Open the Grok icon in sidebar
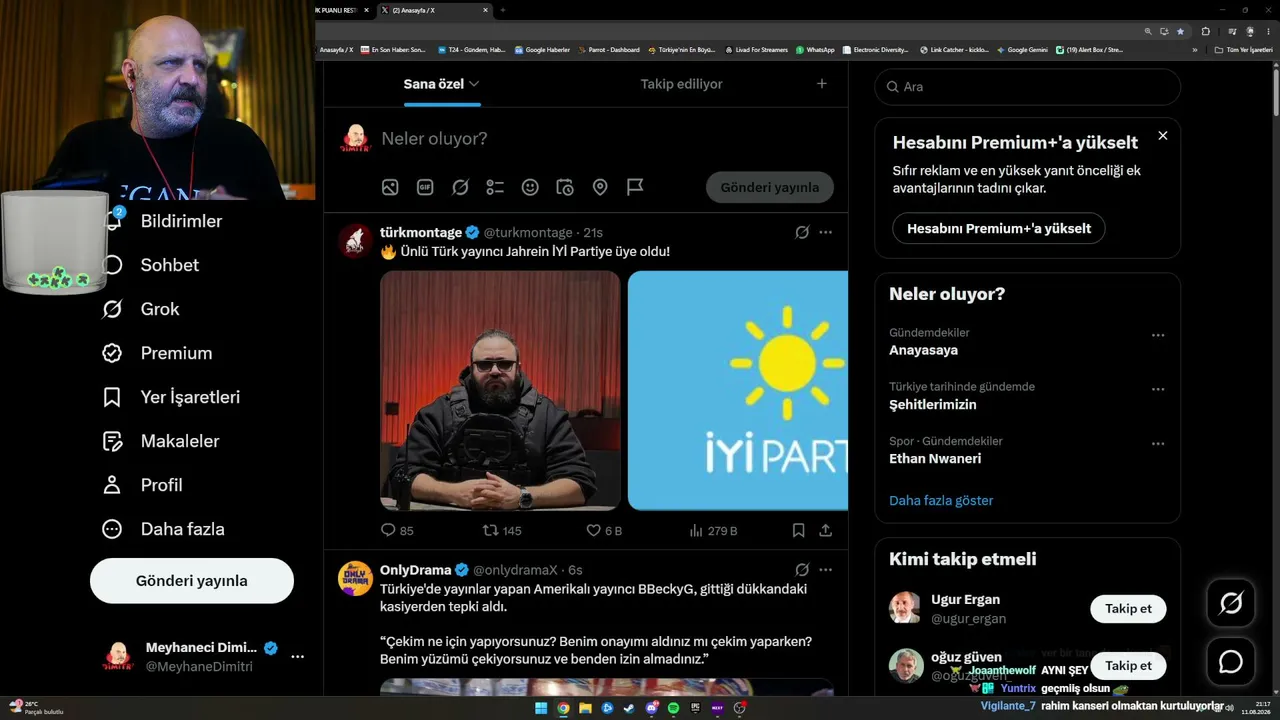Screen dimensions: 1280x720 tap(112, 309)
